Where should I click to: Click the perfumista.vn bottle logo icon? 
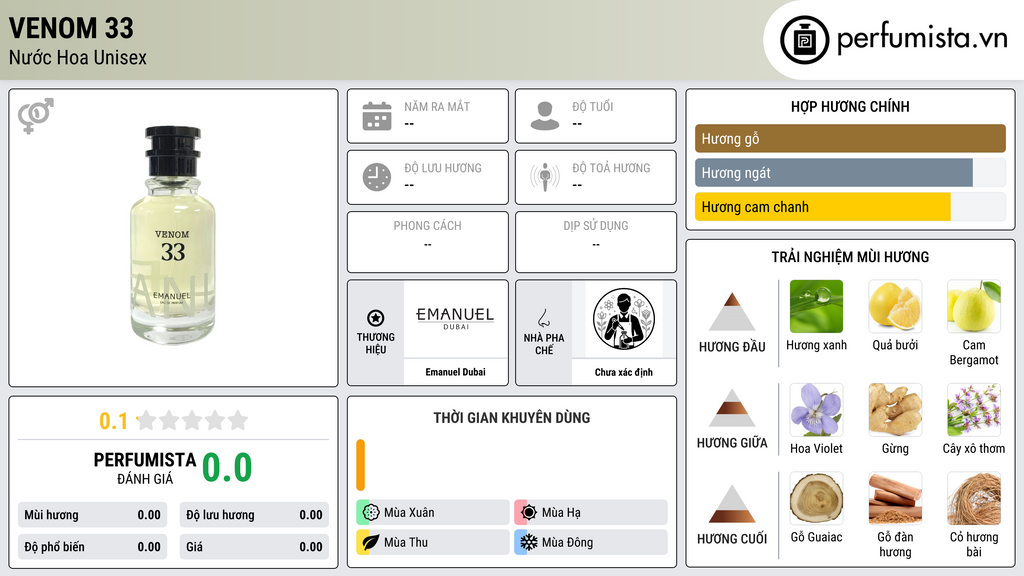coord(804,40)
